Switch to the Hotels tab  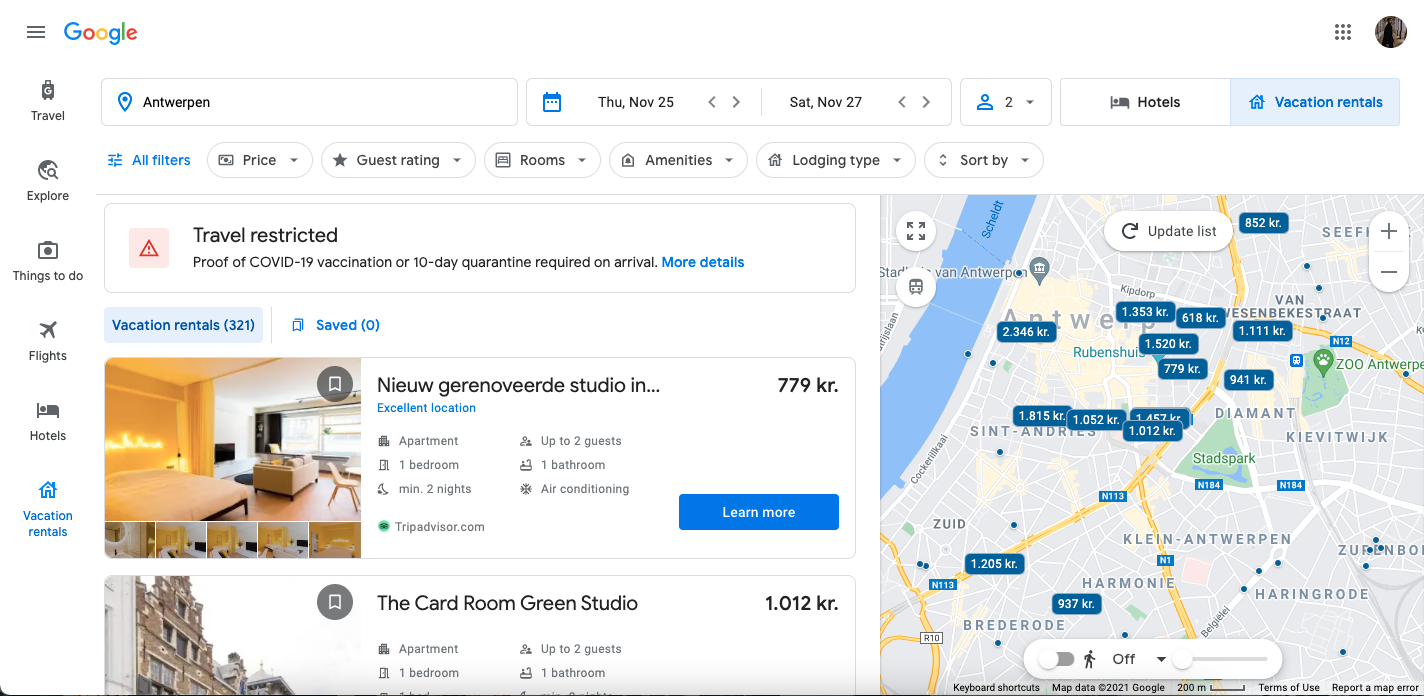coord(1145,102)
